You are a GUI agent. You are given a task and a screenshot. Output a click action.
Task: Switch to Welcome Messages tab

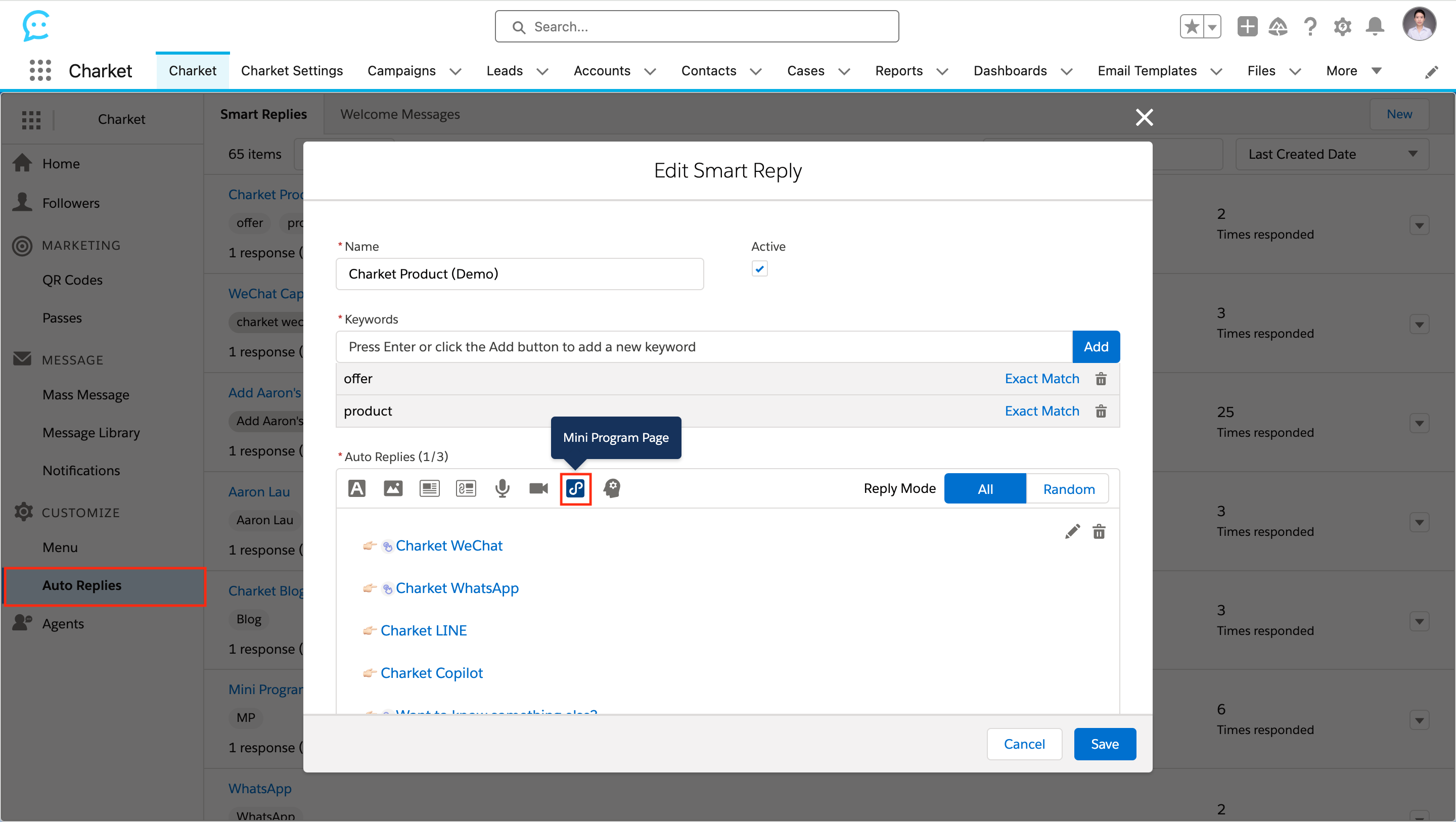pos(399,114)
